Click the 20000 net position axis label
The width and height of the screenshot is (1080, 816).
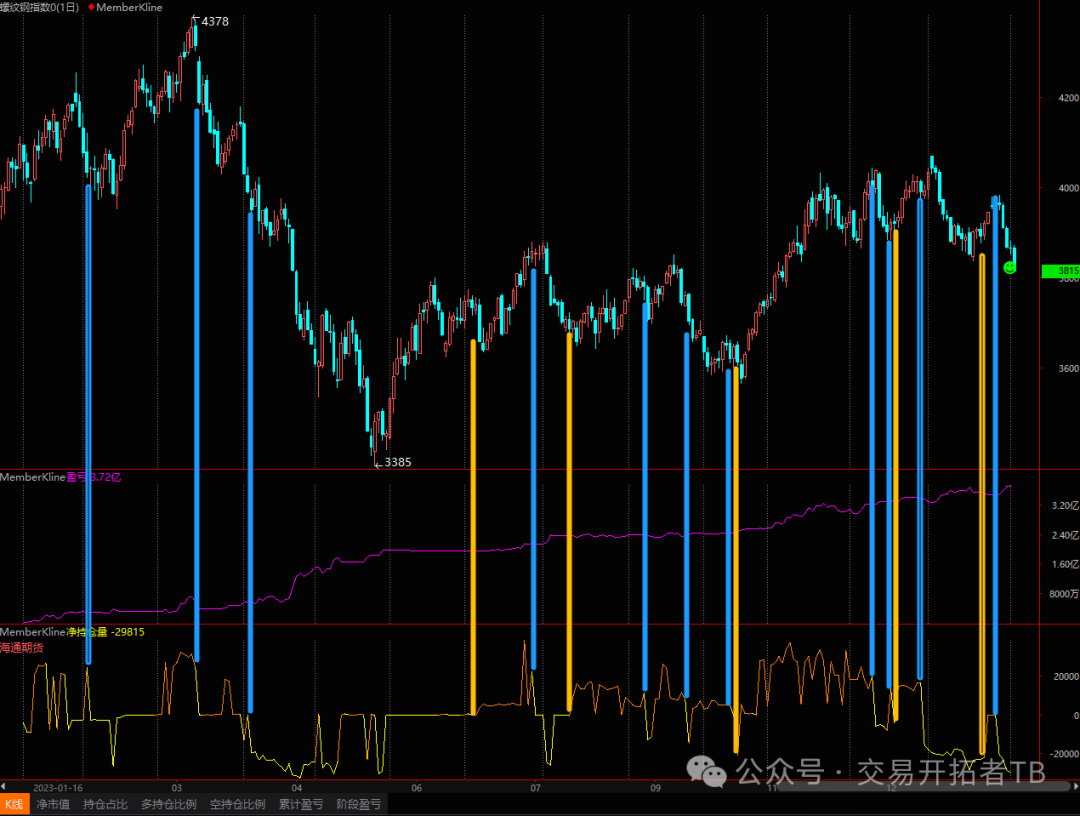point(1066,676)
